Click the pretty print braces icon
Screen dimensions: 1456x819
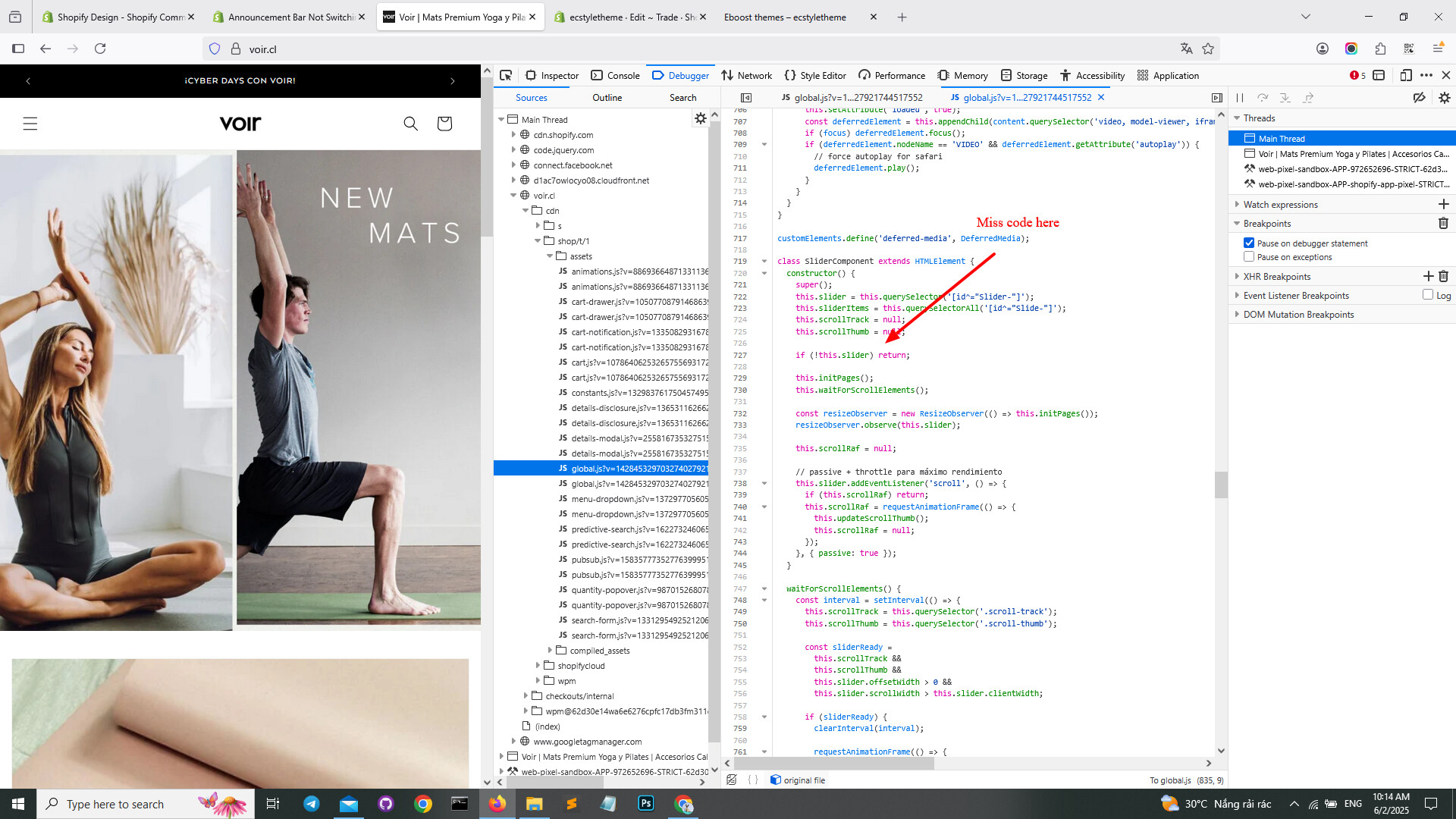[x=753, y=780]
